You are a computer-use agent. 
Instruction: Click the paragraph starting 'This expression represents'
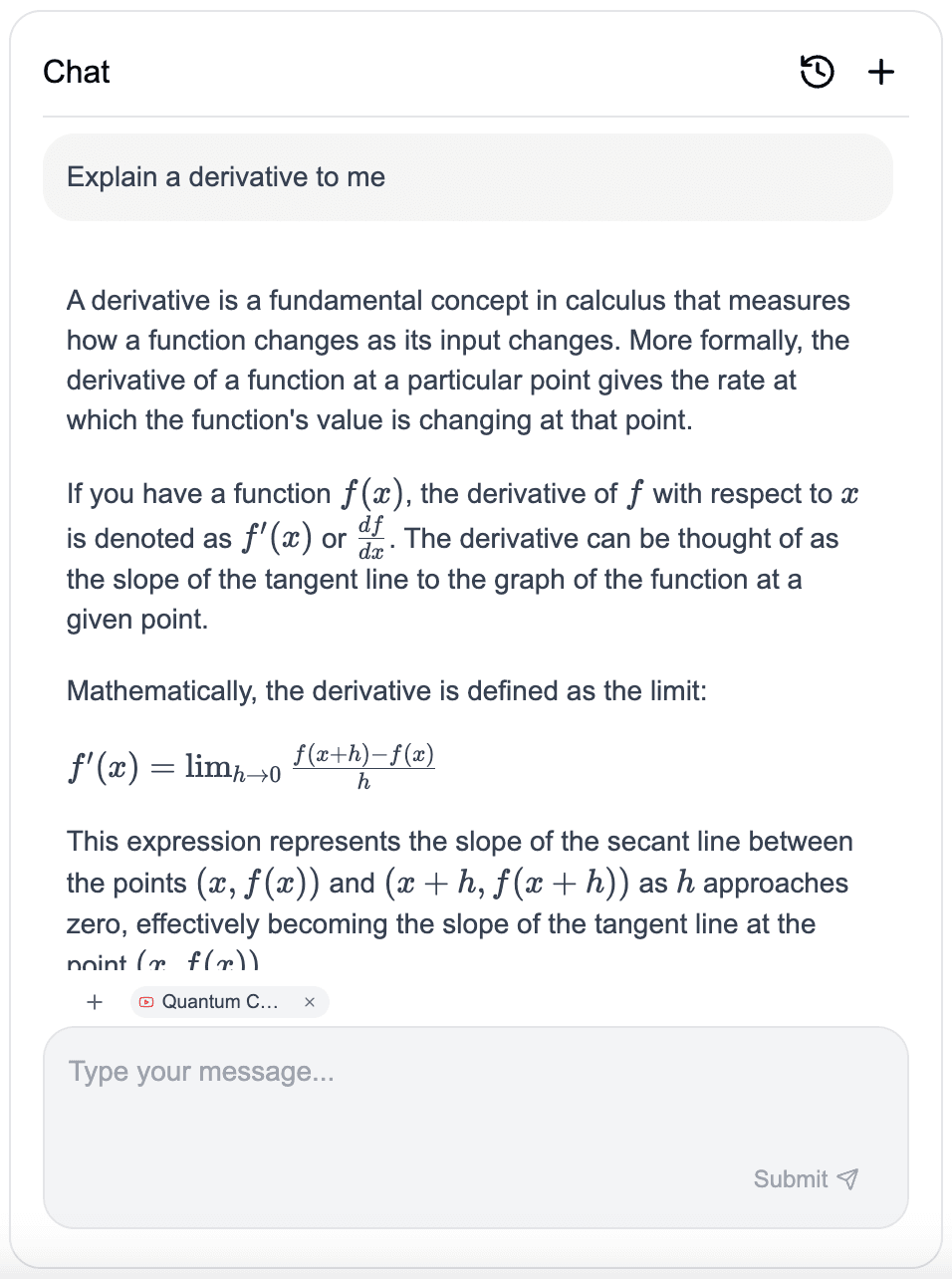[x=458, y=883]
